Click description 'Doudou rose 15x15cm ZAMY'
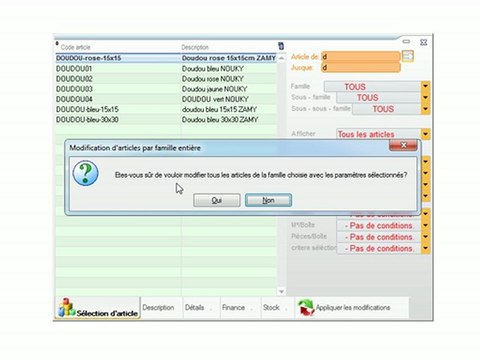 [x=229, y=58]
